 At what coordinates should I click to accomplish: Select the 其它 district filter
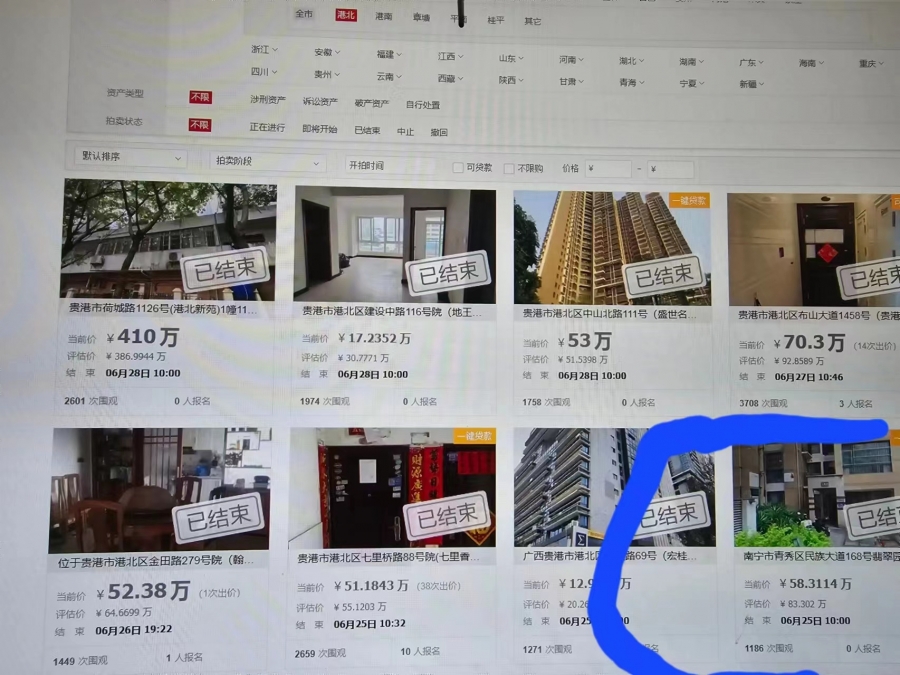[533, 21]
